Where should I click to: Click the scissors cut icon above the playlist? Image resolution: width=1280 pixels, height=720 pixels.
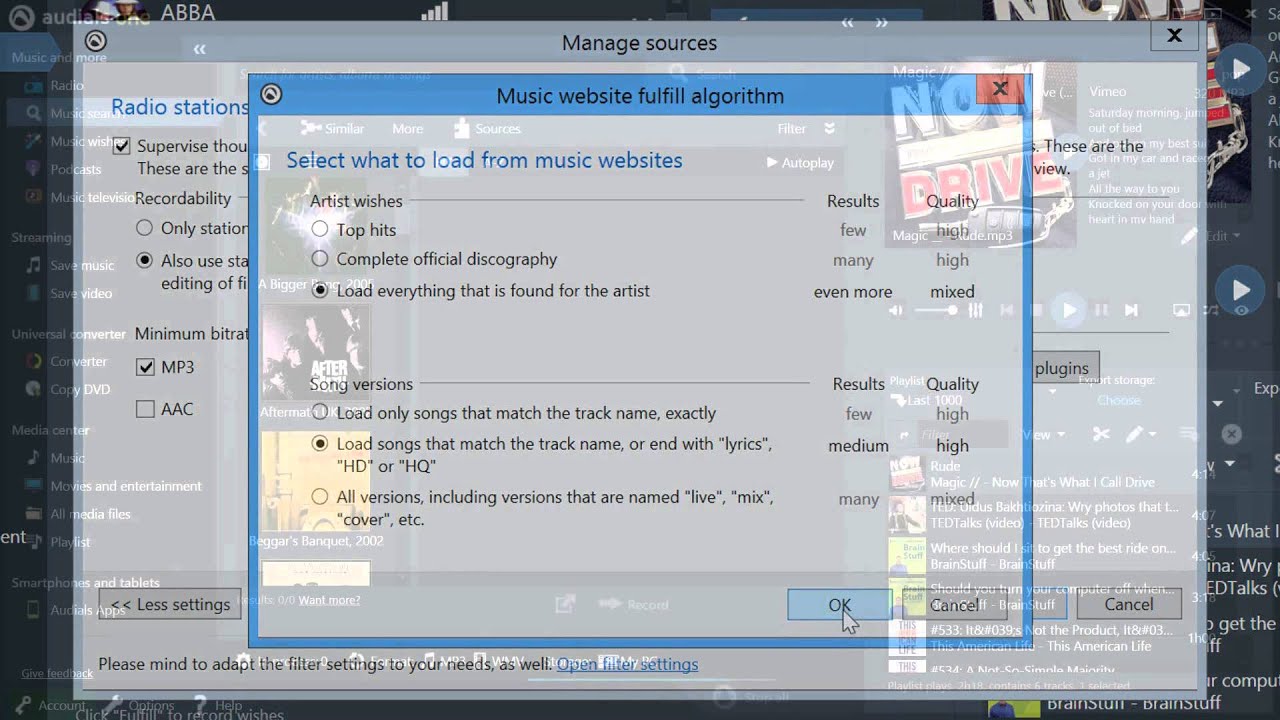click(1101, 434)
